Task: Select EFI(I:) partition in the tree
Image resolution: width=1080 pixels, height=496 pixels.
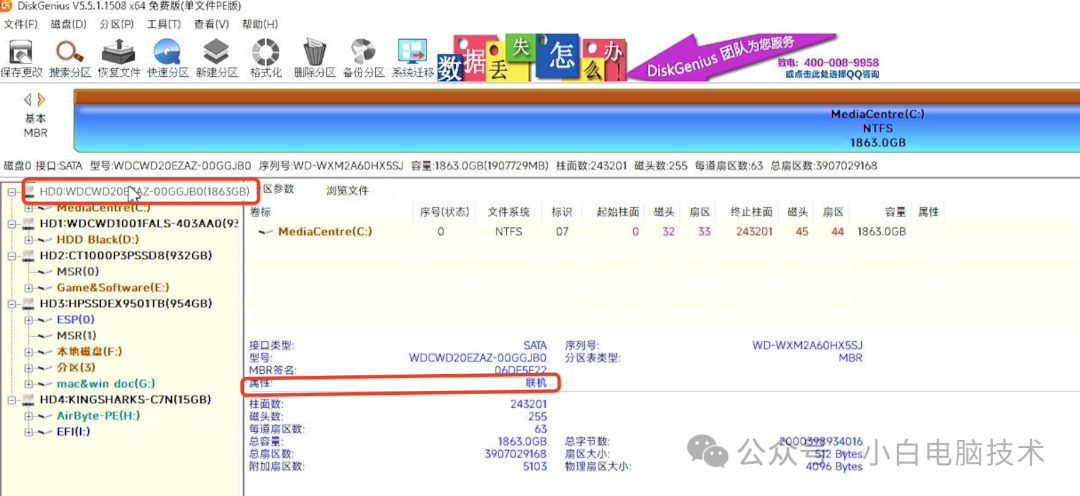Action: click(73, 432)
